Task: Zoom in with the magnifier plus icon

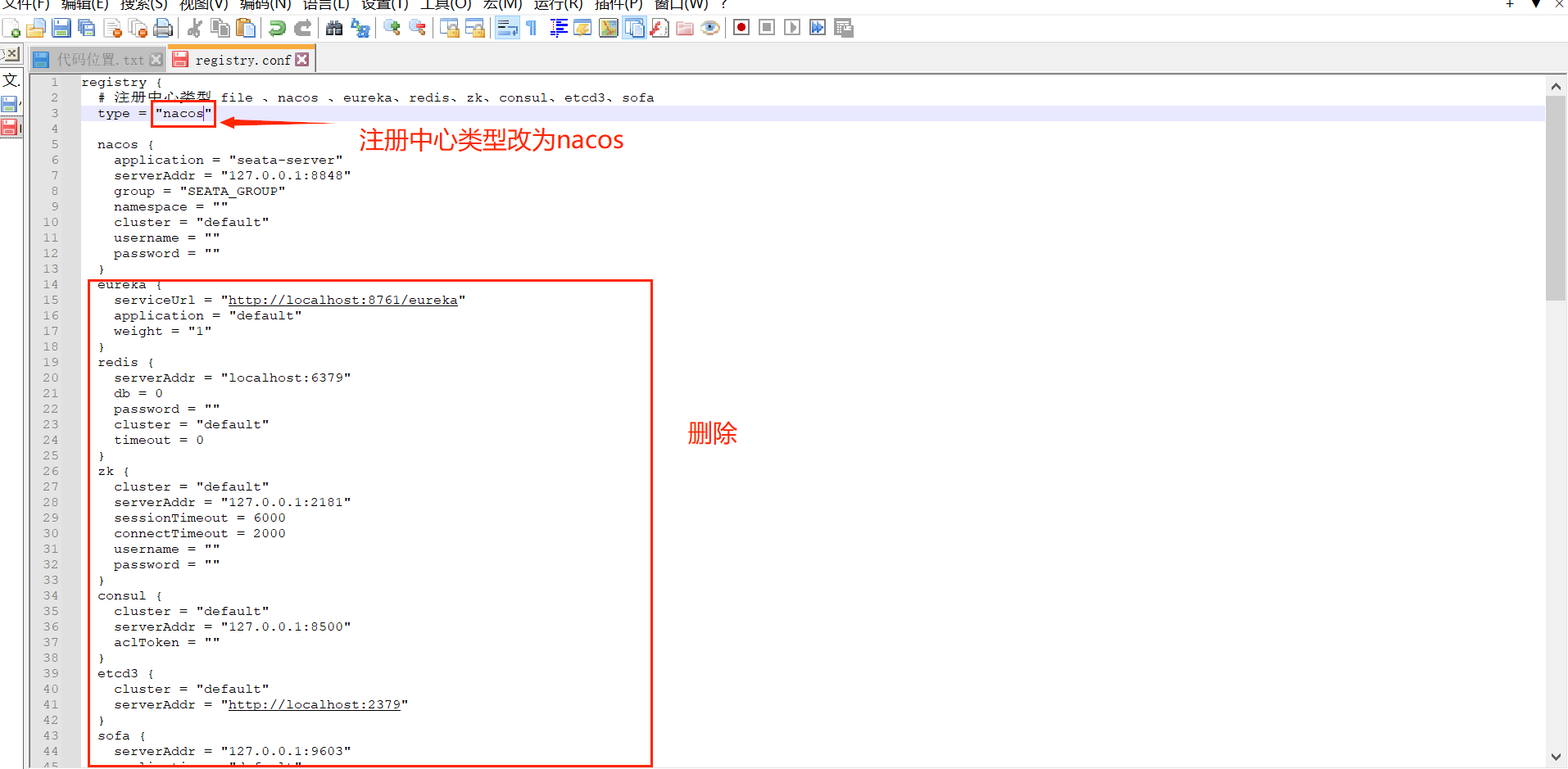Action: (x=392, y=29)
